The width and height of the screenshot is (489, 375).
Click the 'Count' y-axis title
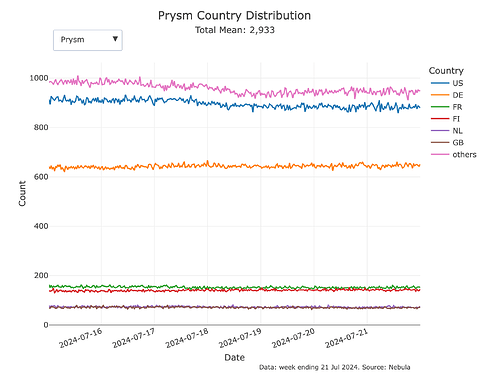pyautogui.click(x=22, y=194)
